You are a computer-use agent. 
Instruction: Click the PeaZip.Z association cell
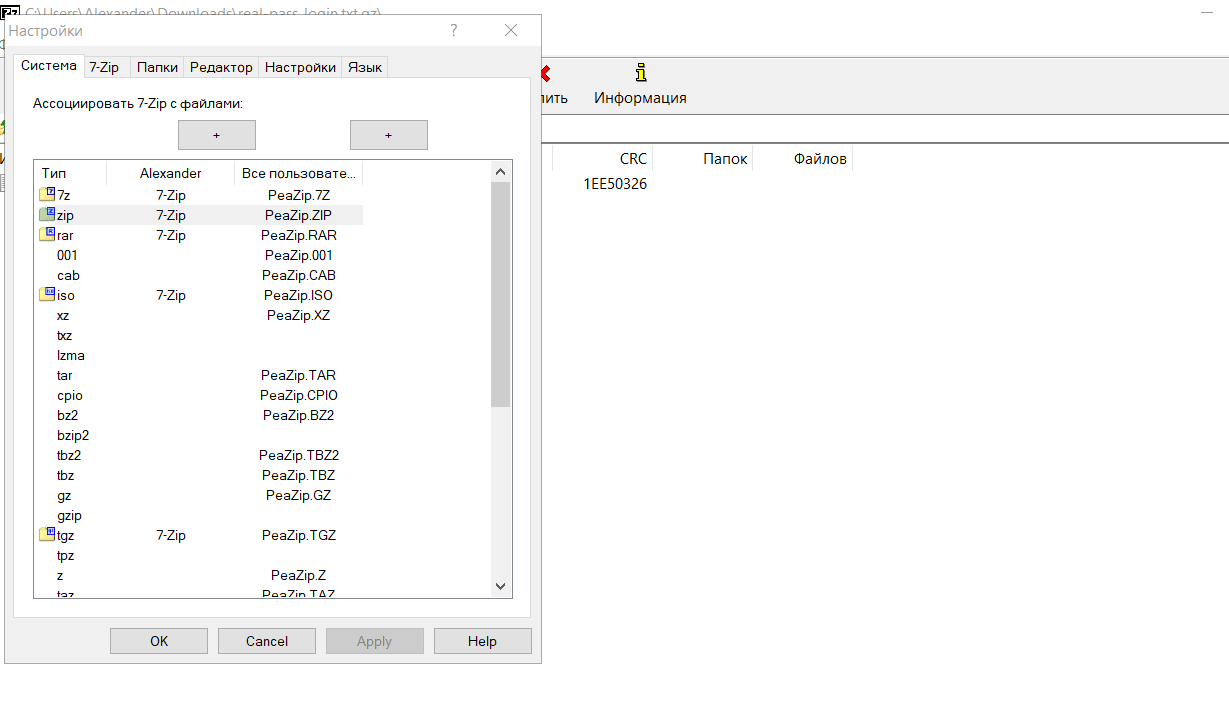(298, 575)
